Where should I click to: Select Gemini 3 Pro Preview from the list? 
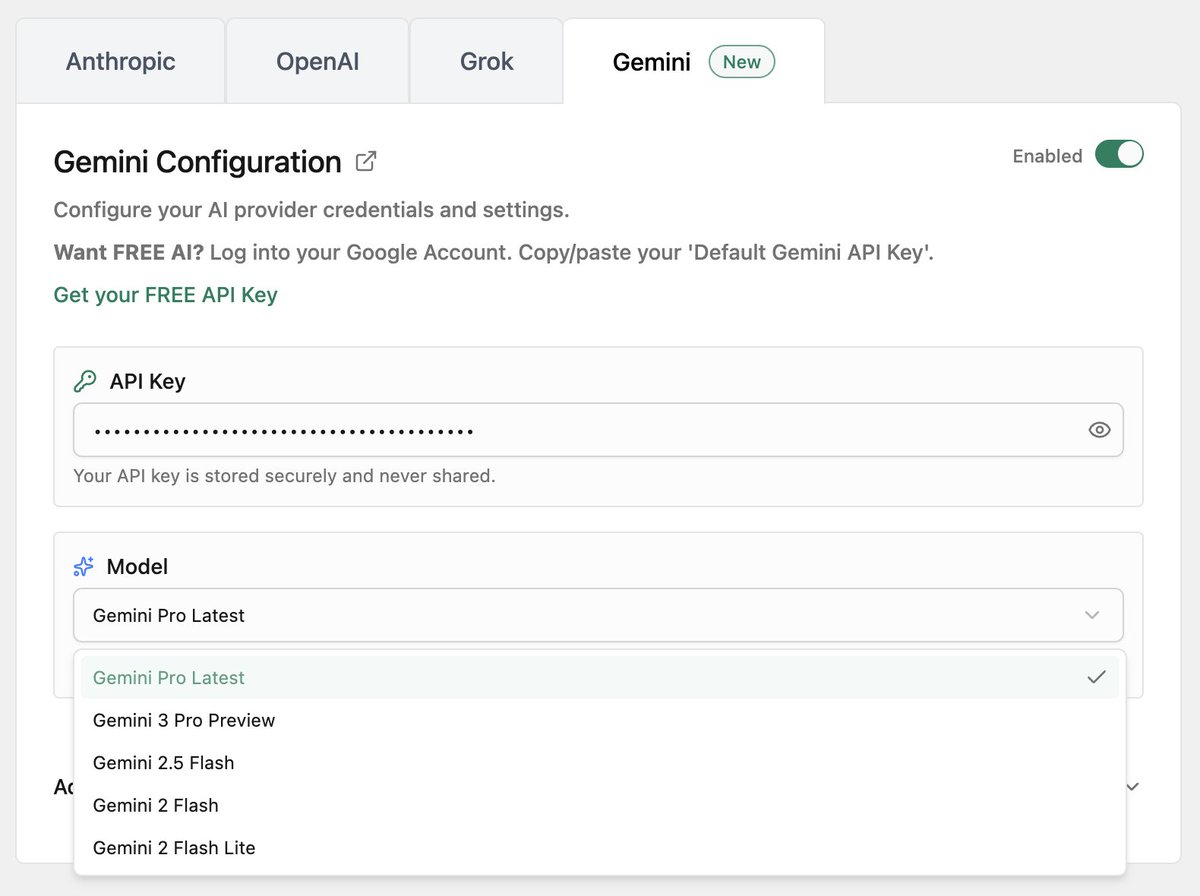click(x=184, y=720)
